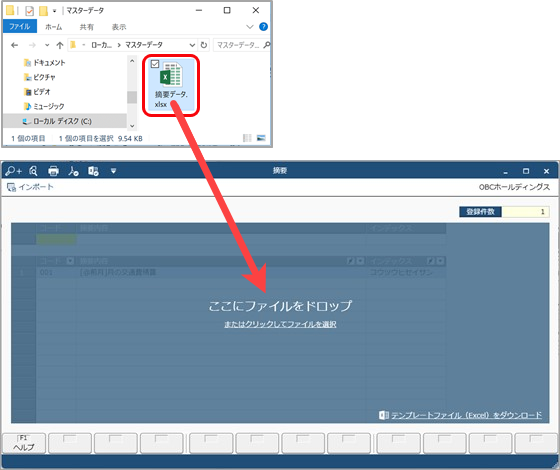Click the 登録件数 value field
560x470 pixels.
coord(525,212)
